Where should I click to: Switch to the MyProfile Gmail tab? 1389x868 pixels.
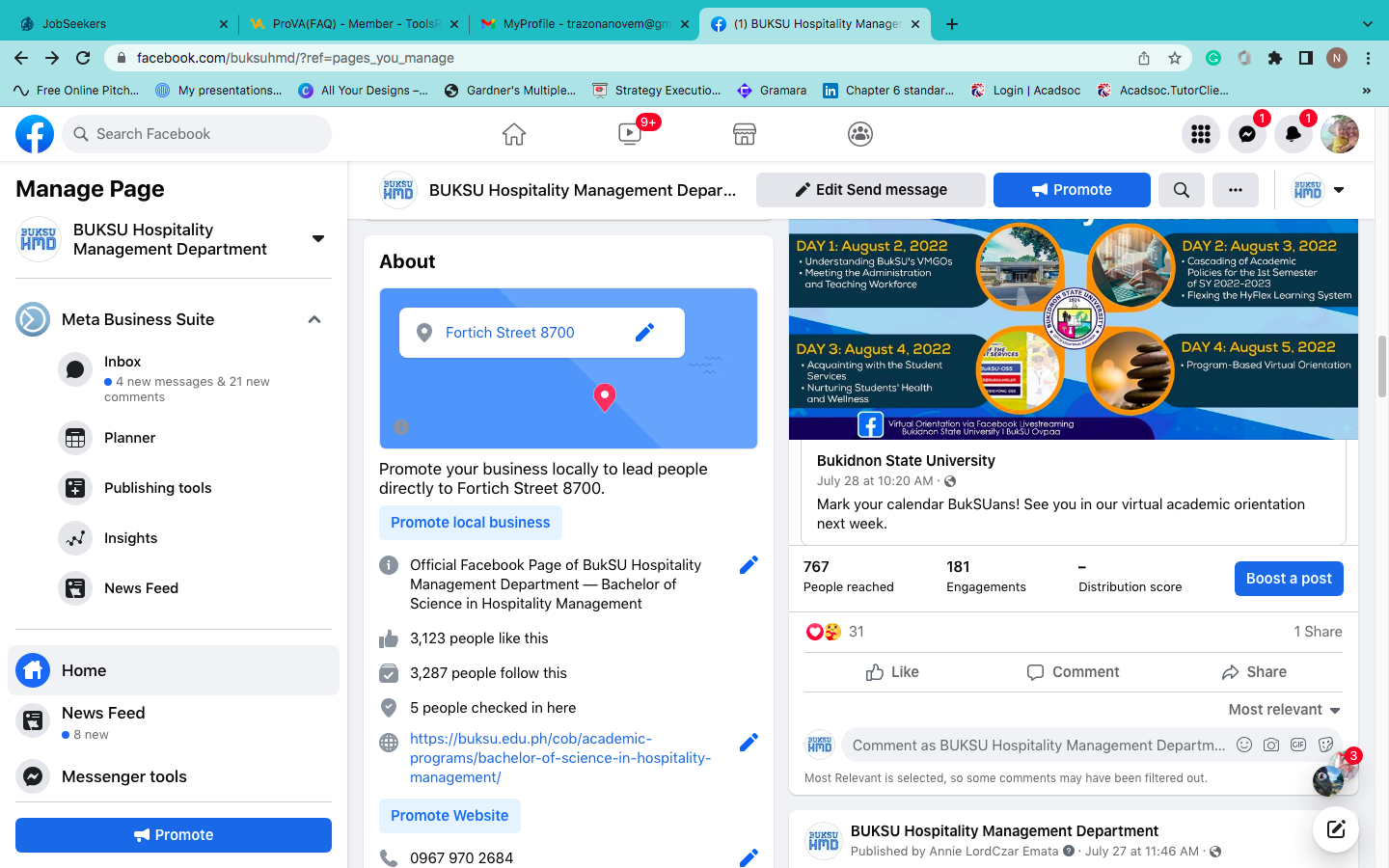coord(585,24)
